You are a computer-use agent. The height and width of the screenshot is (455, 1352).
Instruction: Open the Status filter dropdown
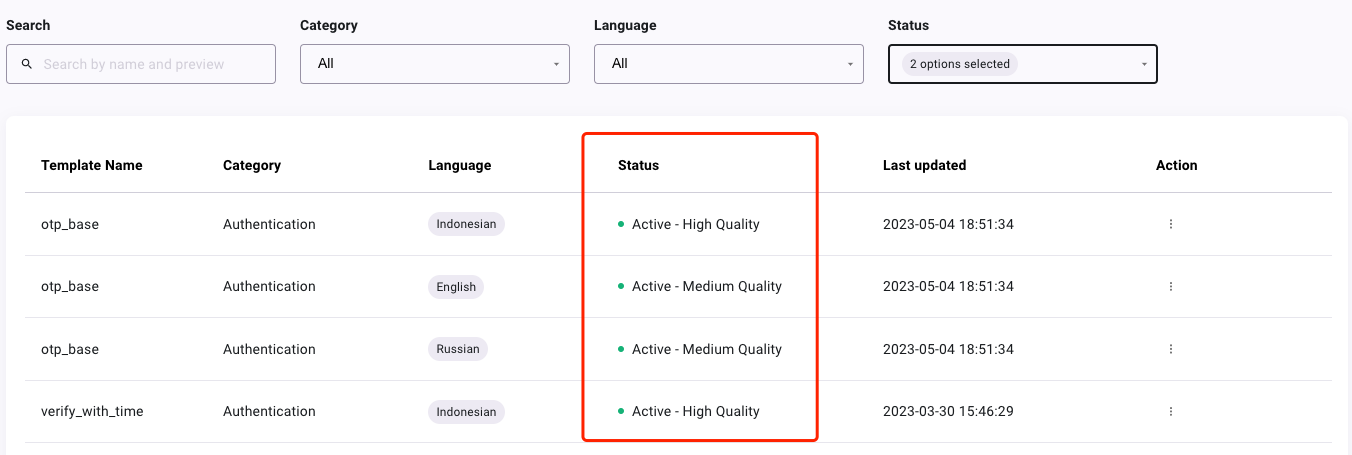tap(1023, 64)
